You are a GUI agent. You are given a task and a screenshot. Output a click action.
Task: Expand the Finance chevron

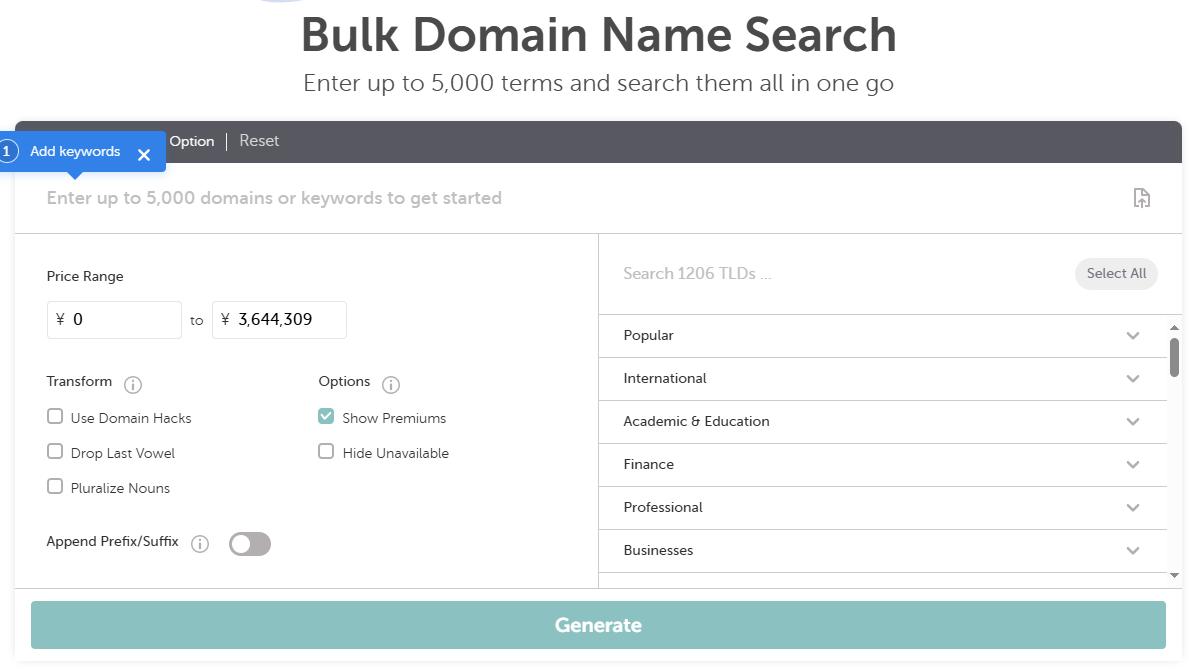[x=1132, y=465]
